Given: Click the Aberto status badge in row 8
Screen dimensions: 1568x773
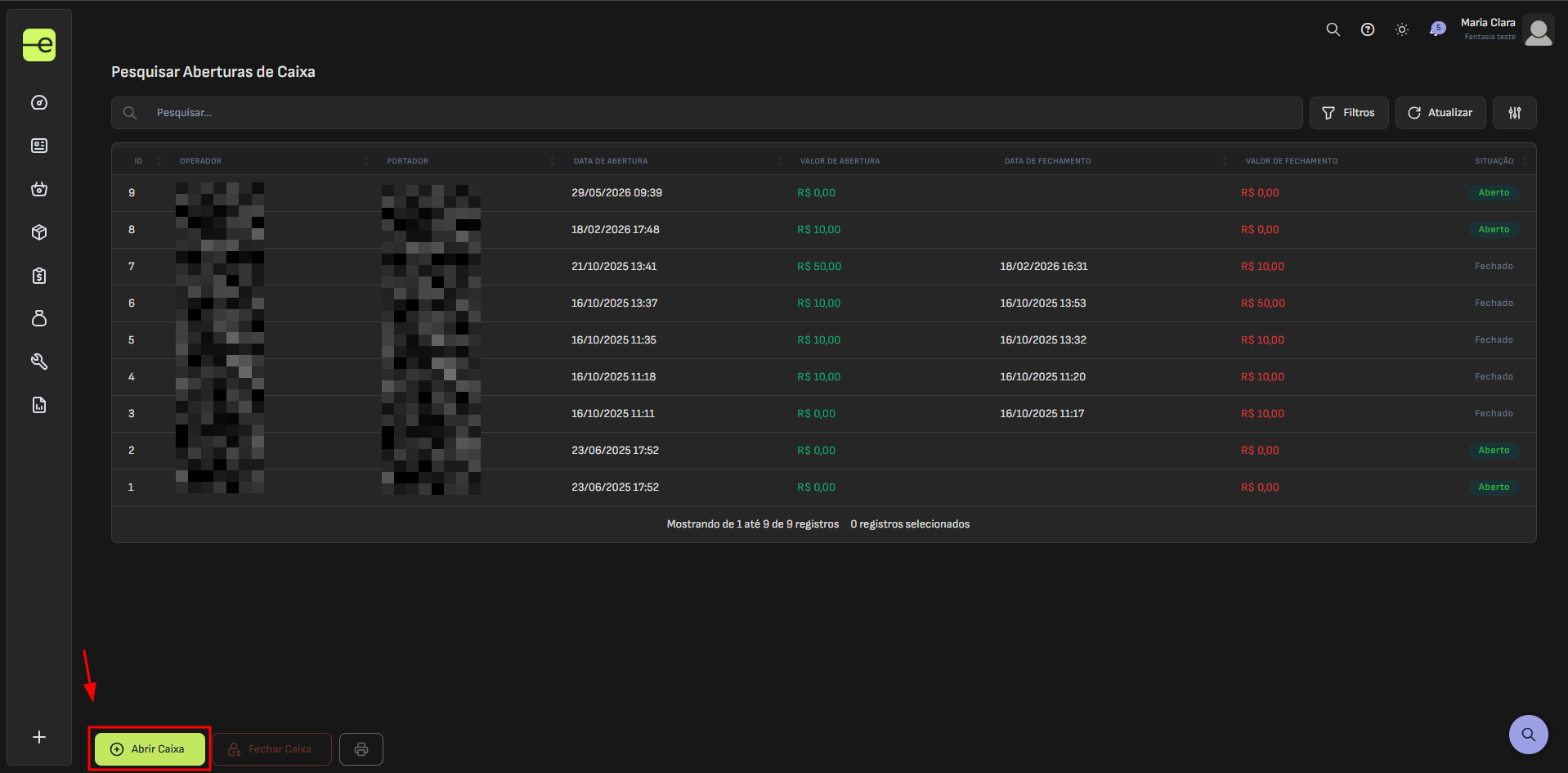Looking at the screenshot, I should [x=1494, y=230].
